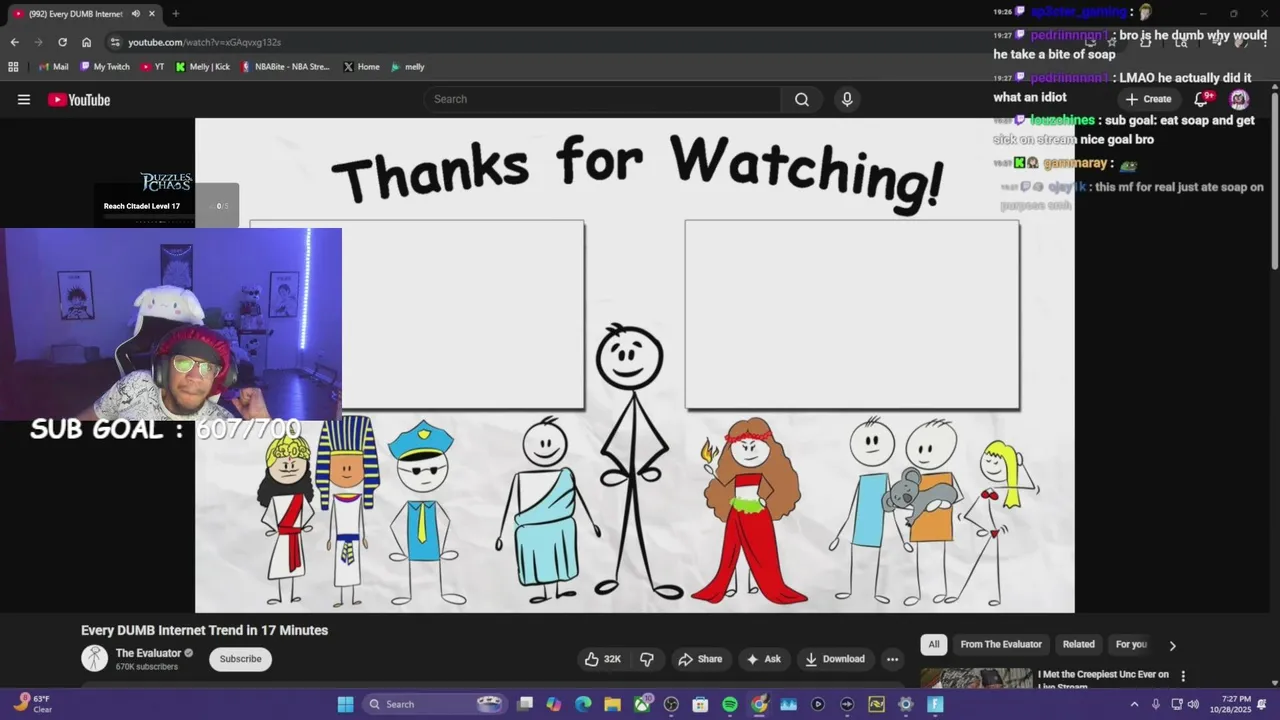Select the Related filter chip
1280x720 pixels.
point(1078,645)
